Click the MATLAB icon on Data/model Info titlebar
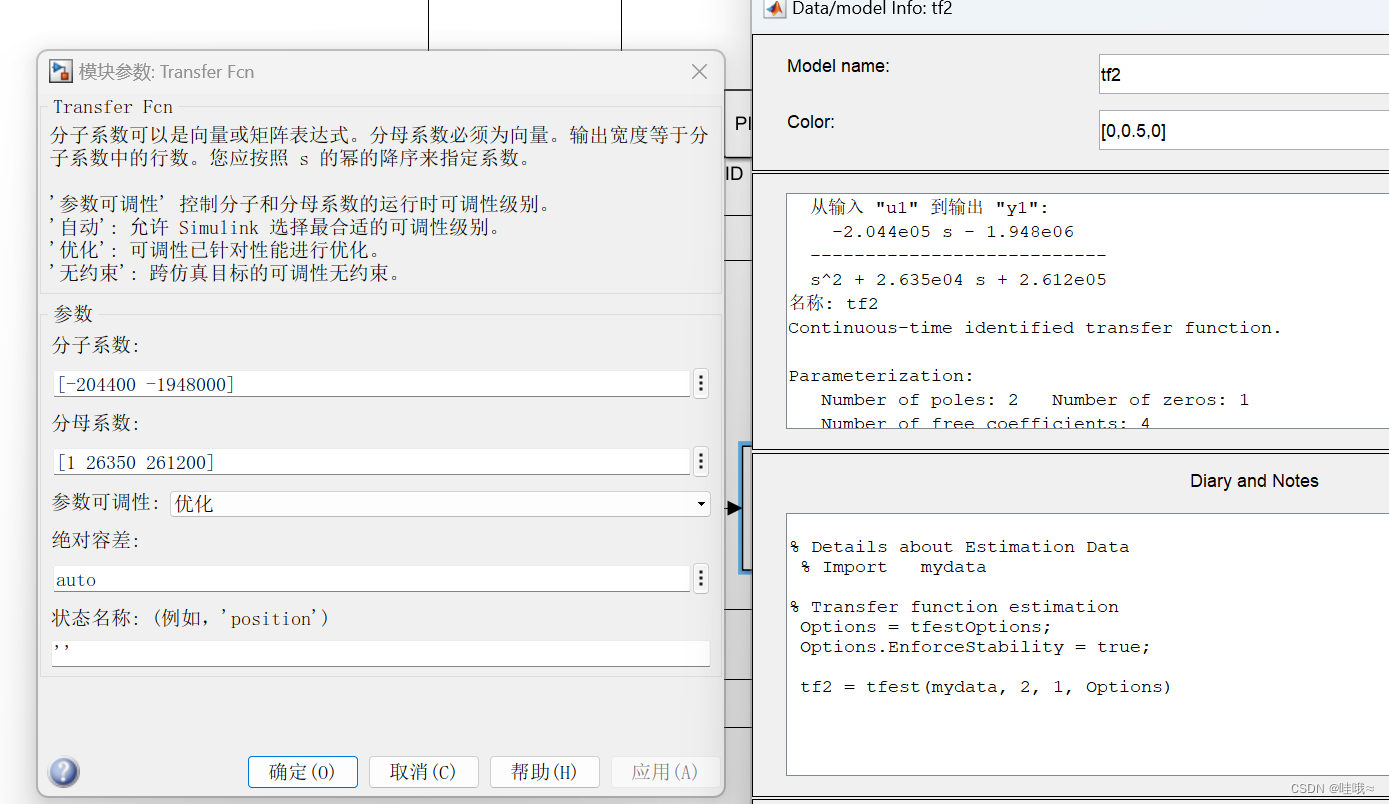The width and height of the screenshot is (1389, 804). pyautogui.click(x=774, y=9)
